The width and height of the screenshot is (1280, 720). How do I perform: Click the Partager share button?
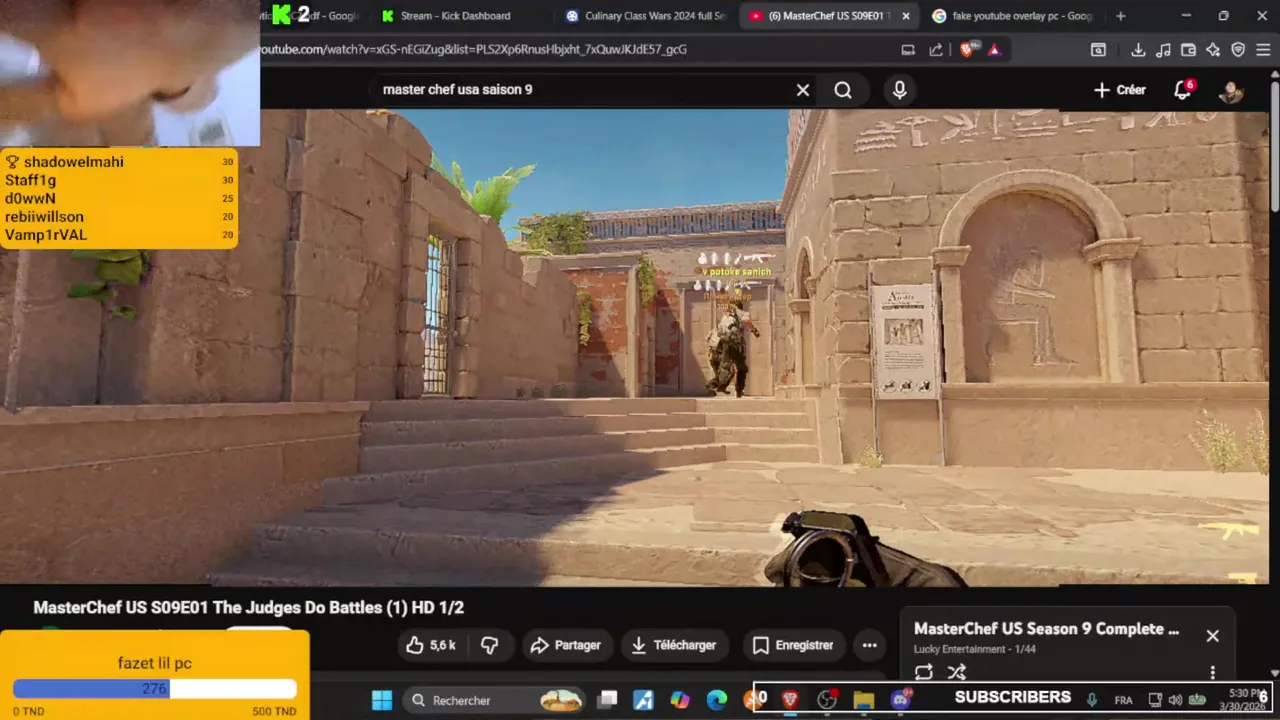tap(566, 645)
